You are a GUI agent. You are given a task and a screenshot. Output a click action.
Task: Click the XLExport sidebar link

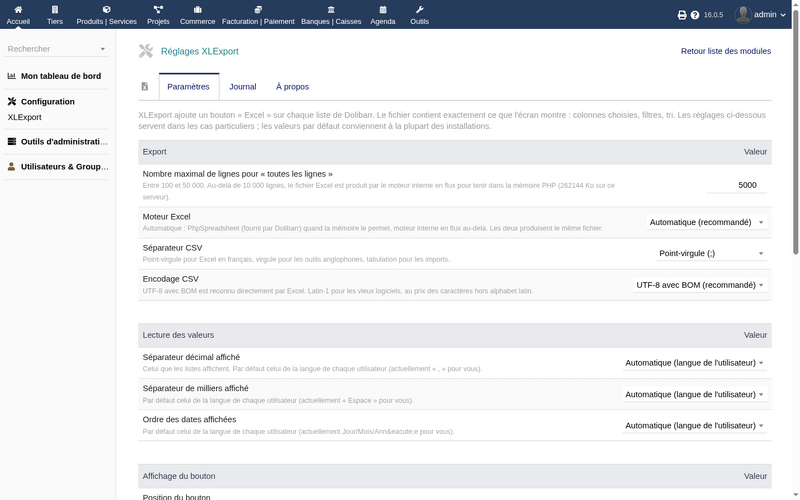(x=24, y=117)
